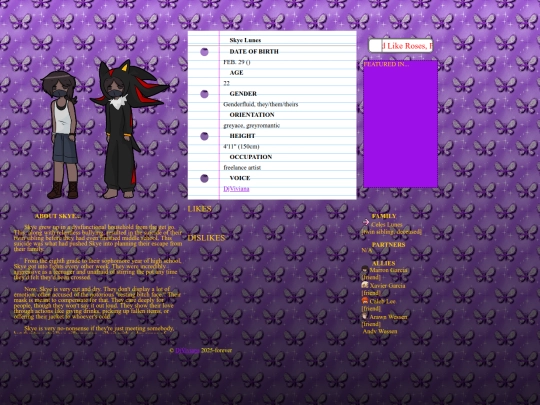The image size is (540, 405).
Task: Click the about paragraph starting 'Skye grew up'
Action: click(98, 238)
